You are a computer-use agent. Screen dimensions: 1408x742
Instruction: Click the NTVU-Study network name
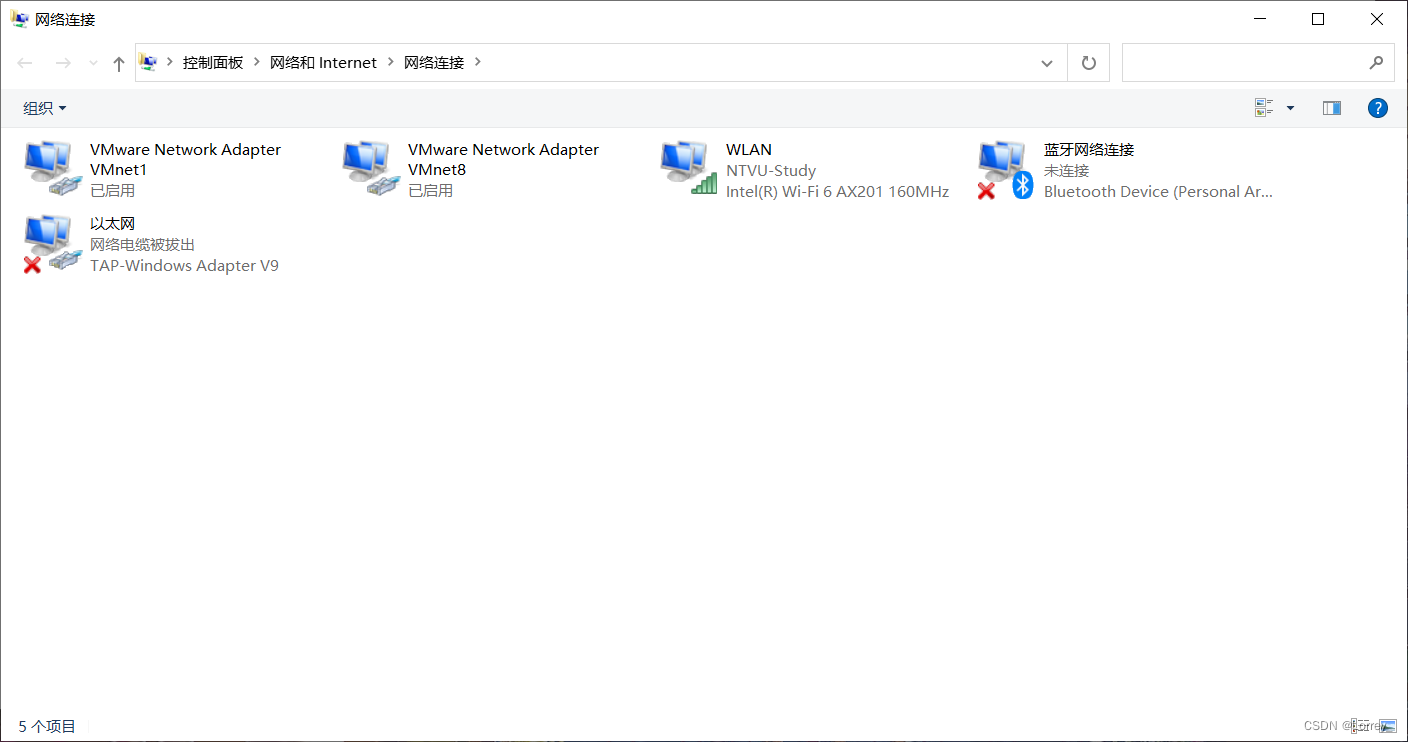point(771,171)
